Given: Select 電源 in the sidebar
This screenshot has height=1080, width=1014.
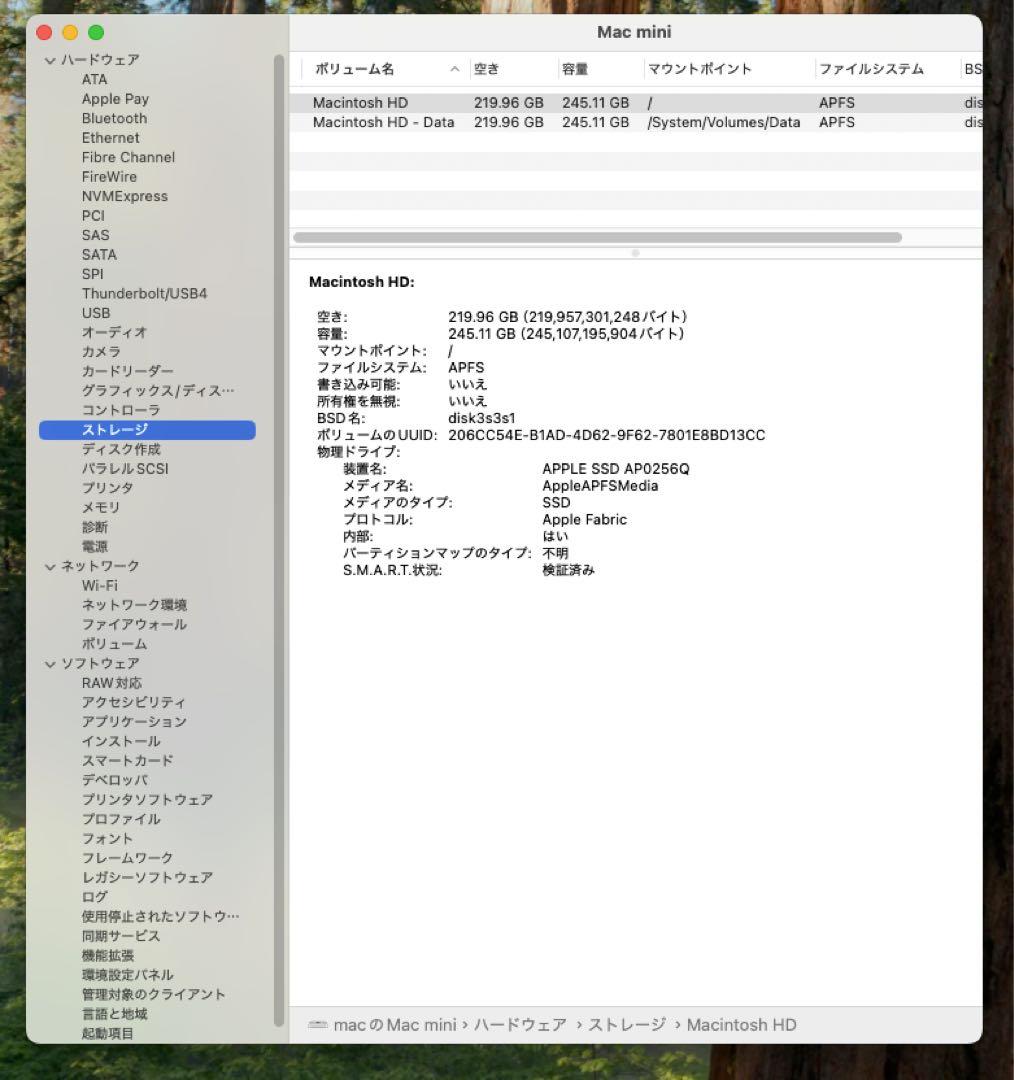Looking at the screenshot, I should pos(94,546).
